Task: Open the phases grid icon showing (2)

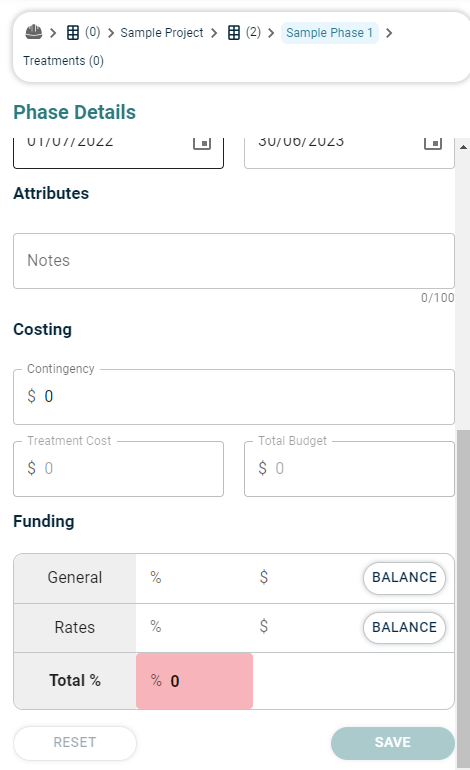Action: click(234, 33)
